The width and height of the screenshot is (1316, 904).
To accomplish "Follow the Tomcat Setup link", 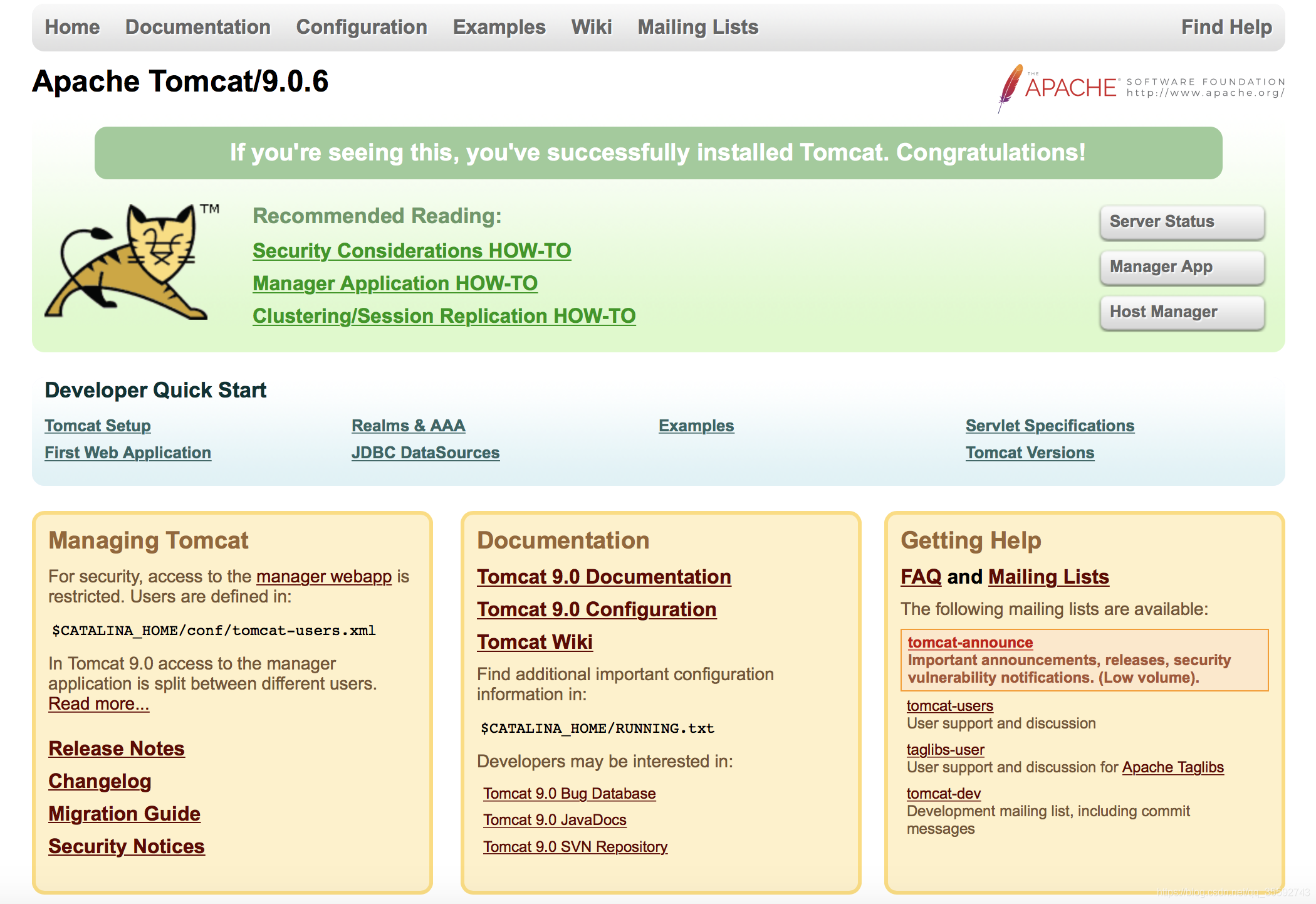I will 98,426.
